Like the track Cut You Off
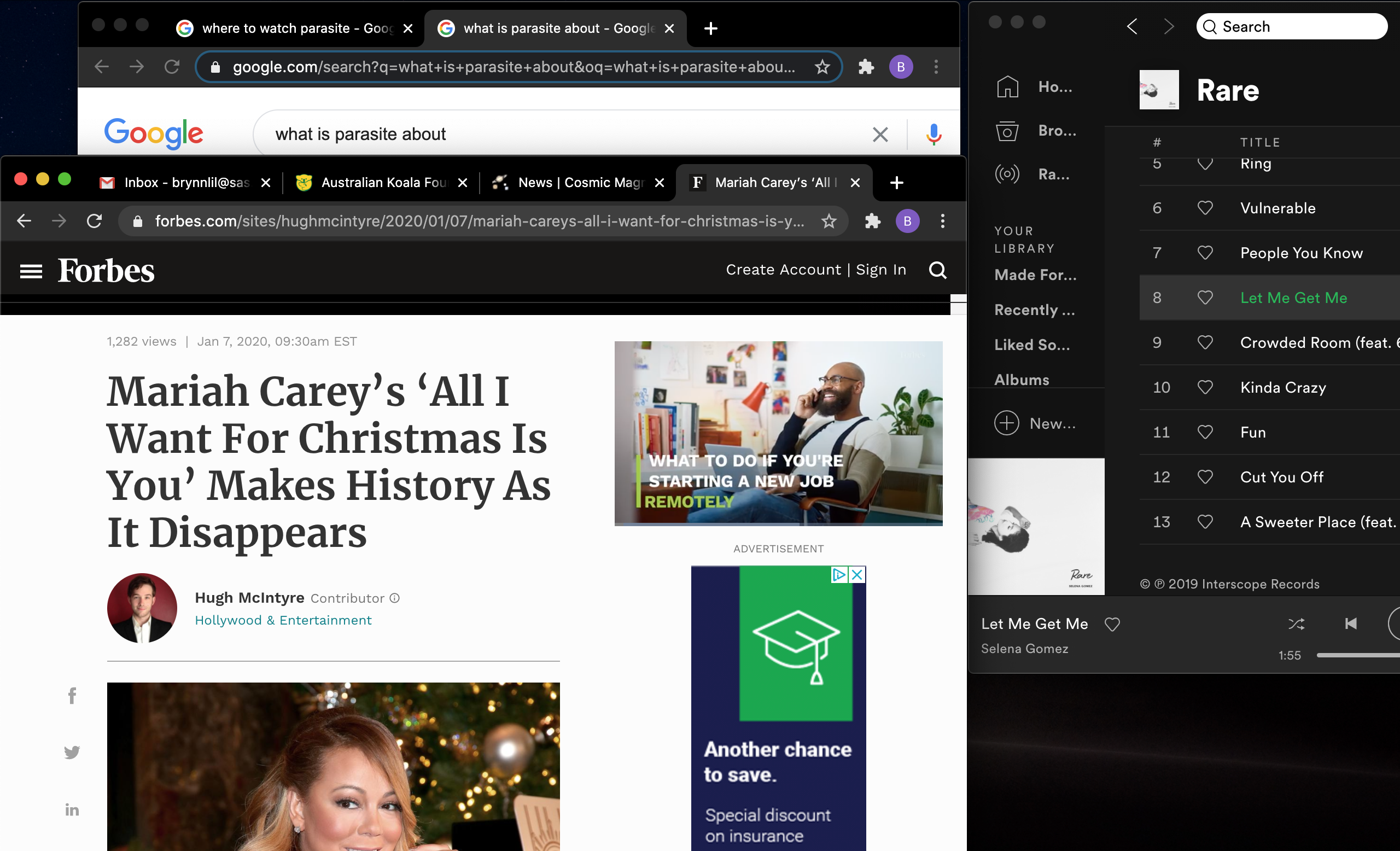The width and height of the screenshot is (1400, 851). [1205, 477]
